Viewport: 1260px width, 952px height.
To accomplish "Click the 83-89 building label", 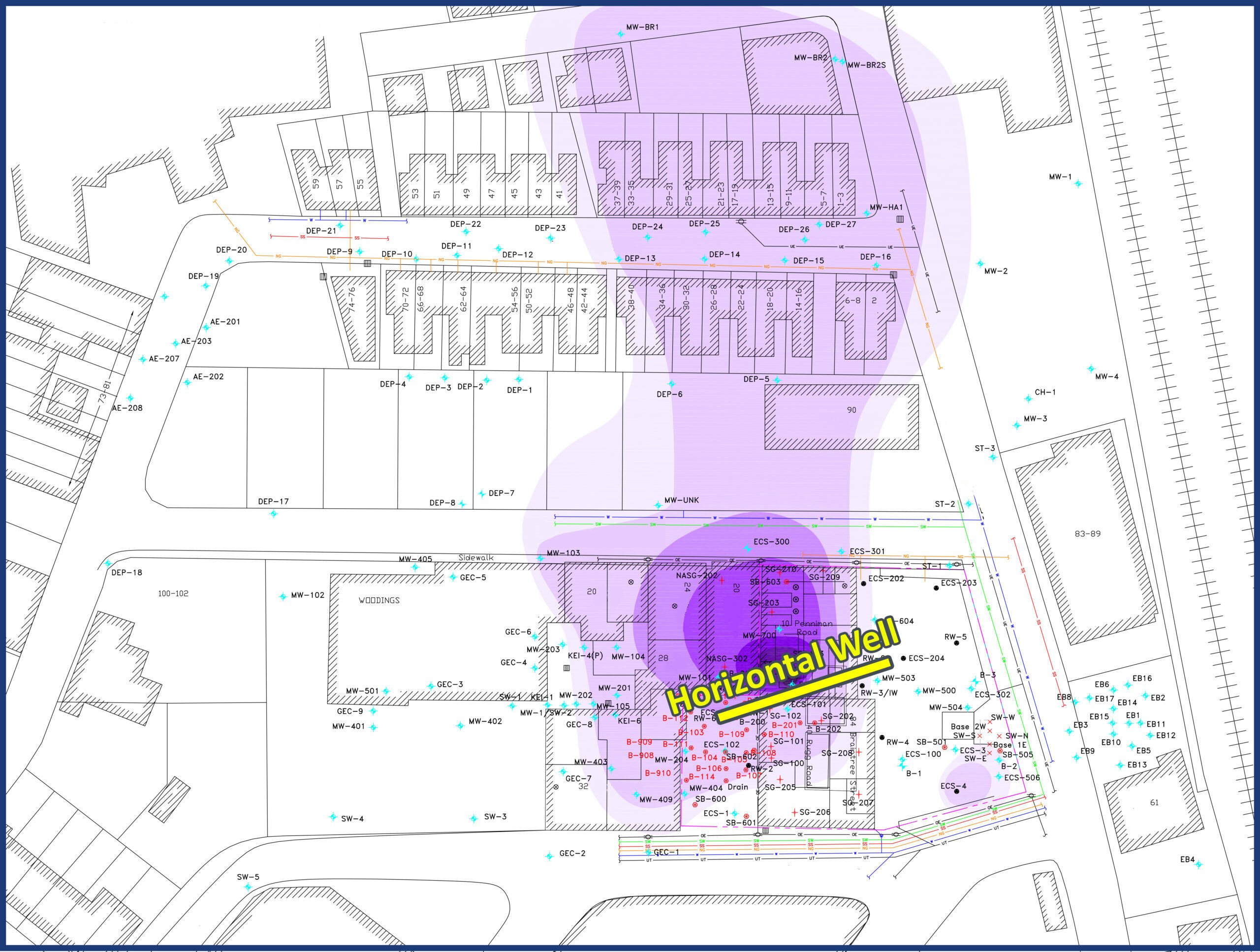I will (1087, 533).
